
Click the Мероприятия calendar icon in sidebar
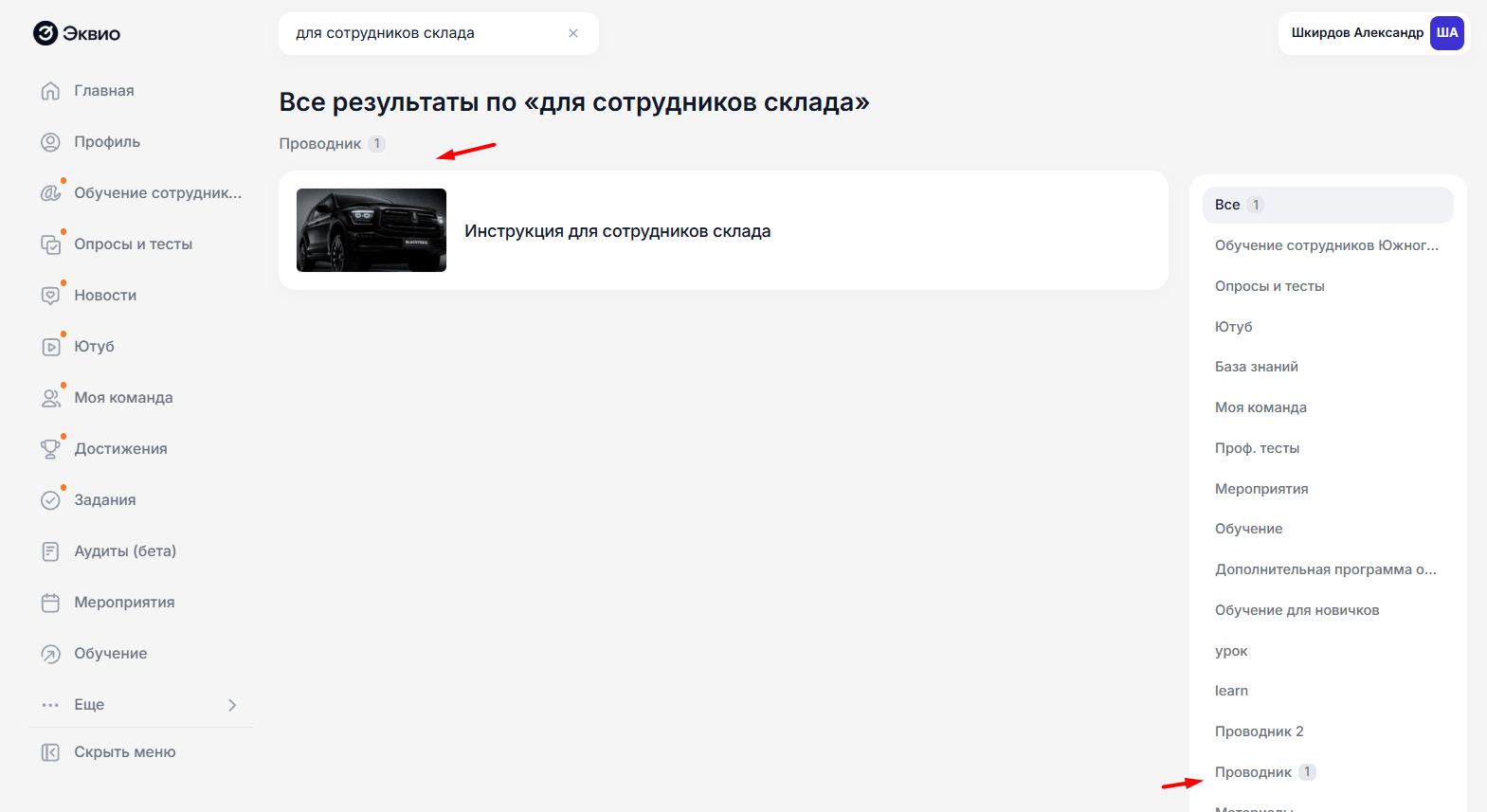50,603
